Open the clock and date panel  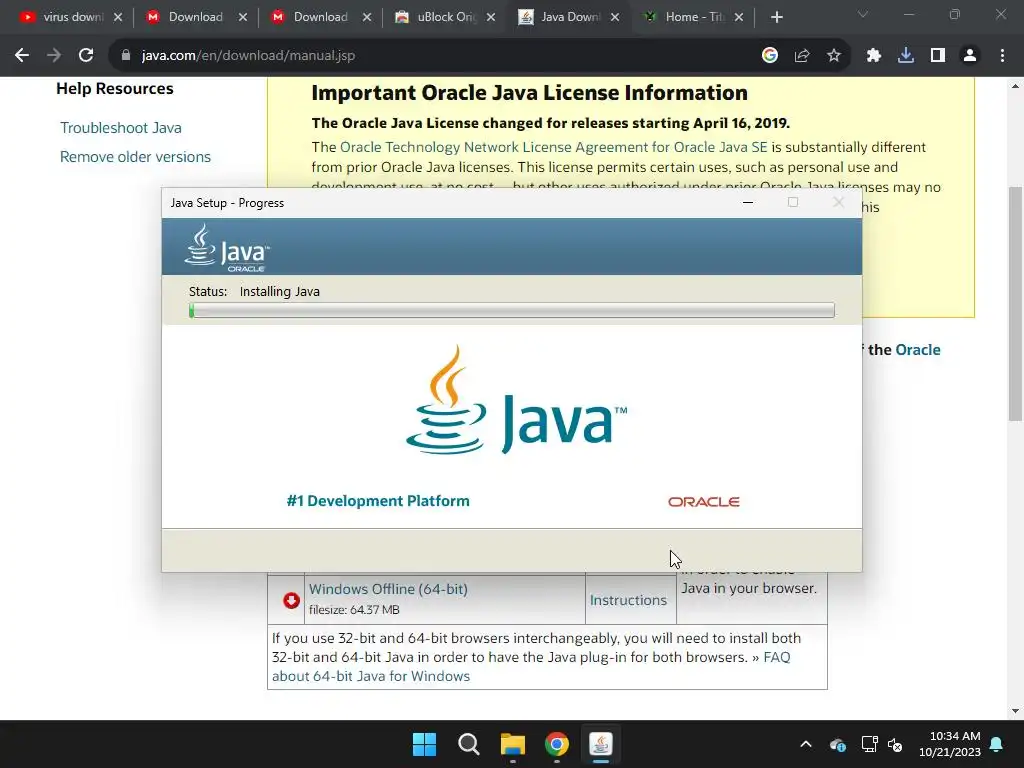(950, 744)
